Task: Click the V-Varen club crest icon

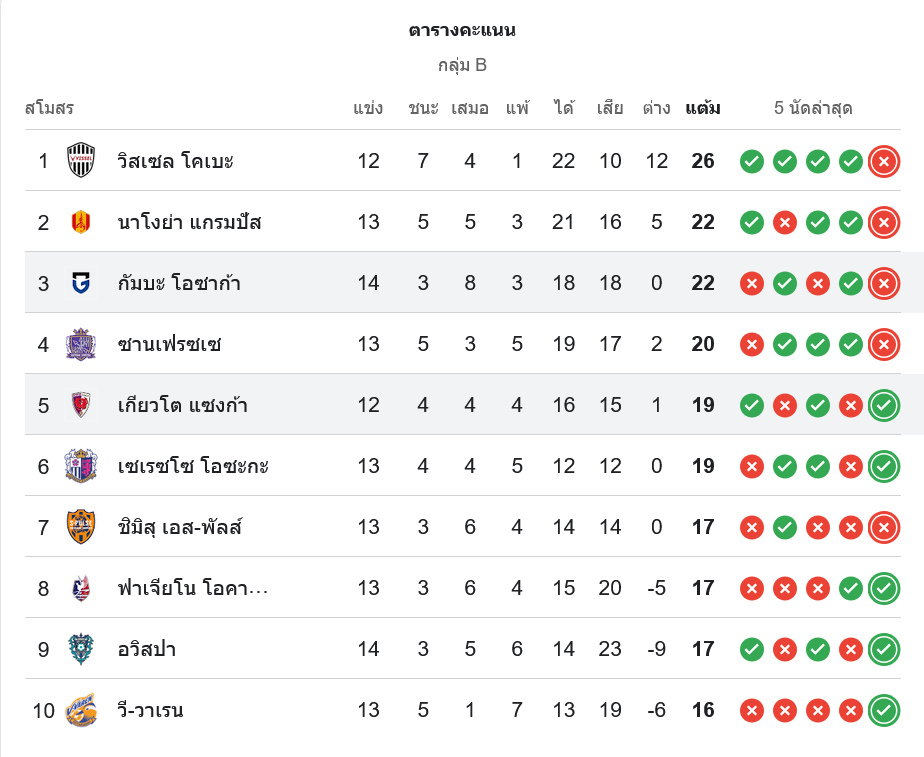Action: pos(81,710)
